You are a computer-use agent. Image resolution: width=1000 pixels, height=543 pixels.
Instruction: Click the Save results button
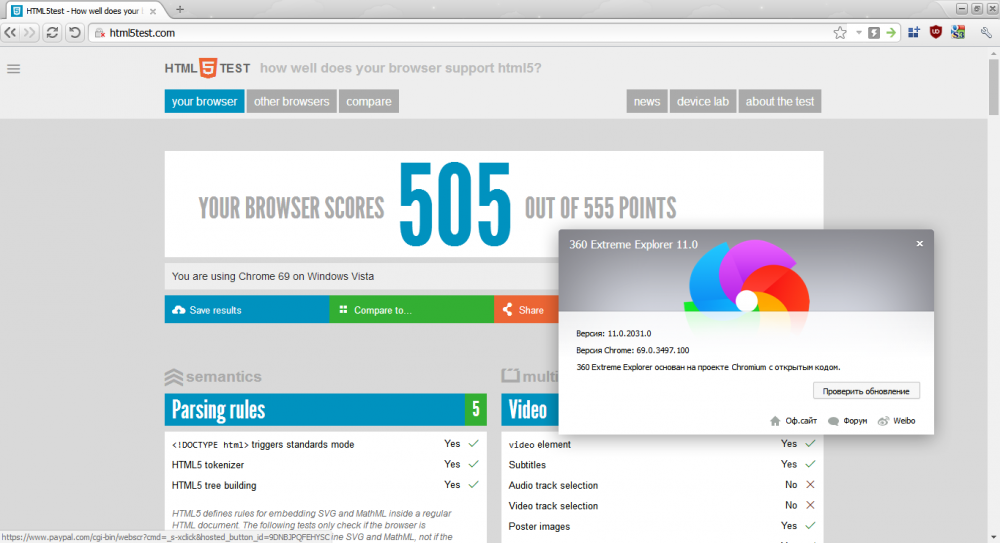tap(247, 309)
